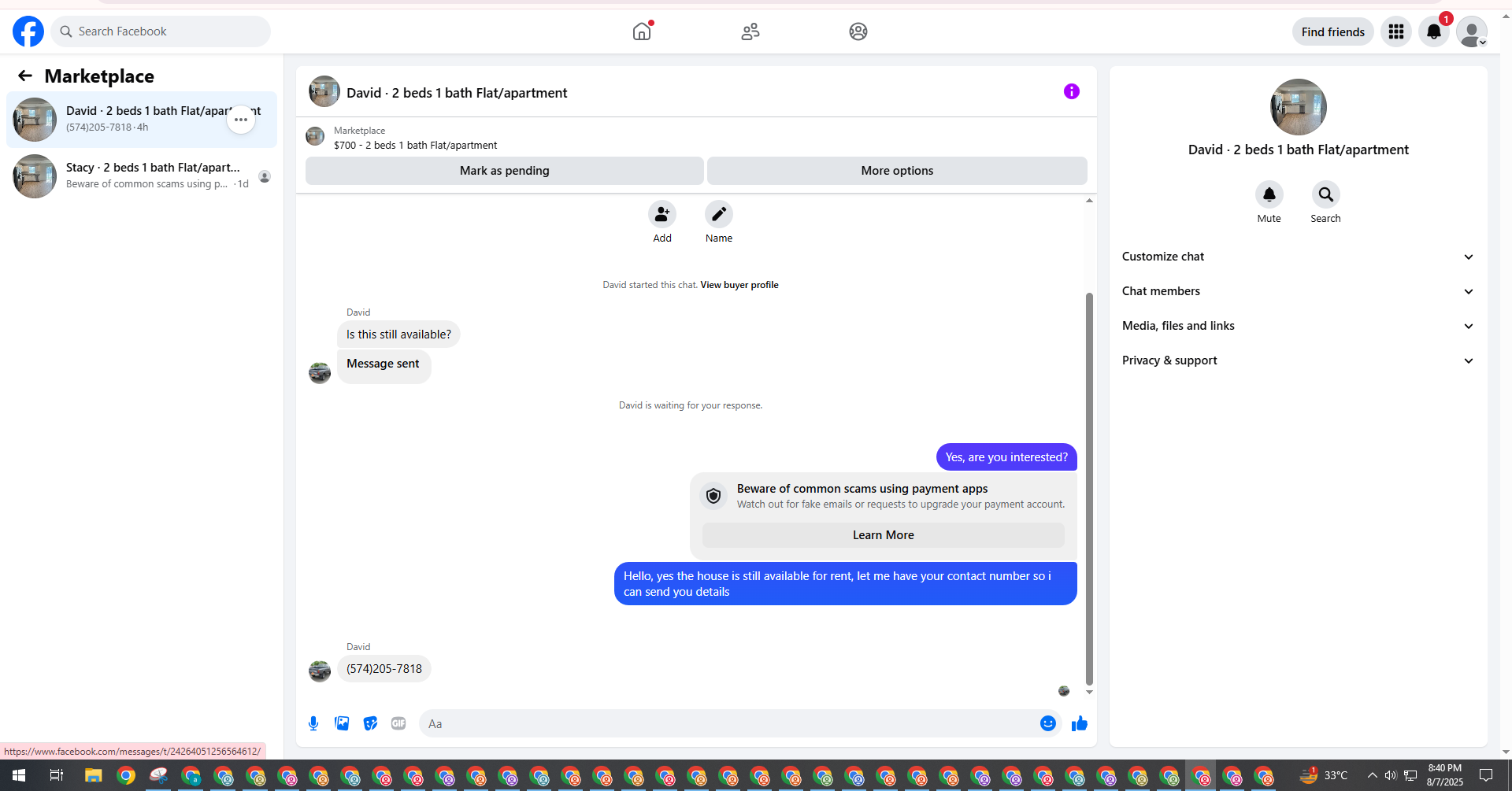Open the Windows Action Center

pos(1486,776)
